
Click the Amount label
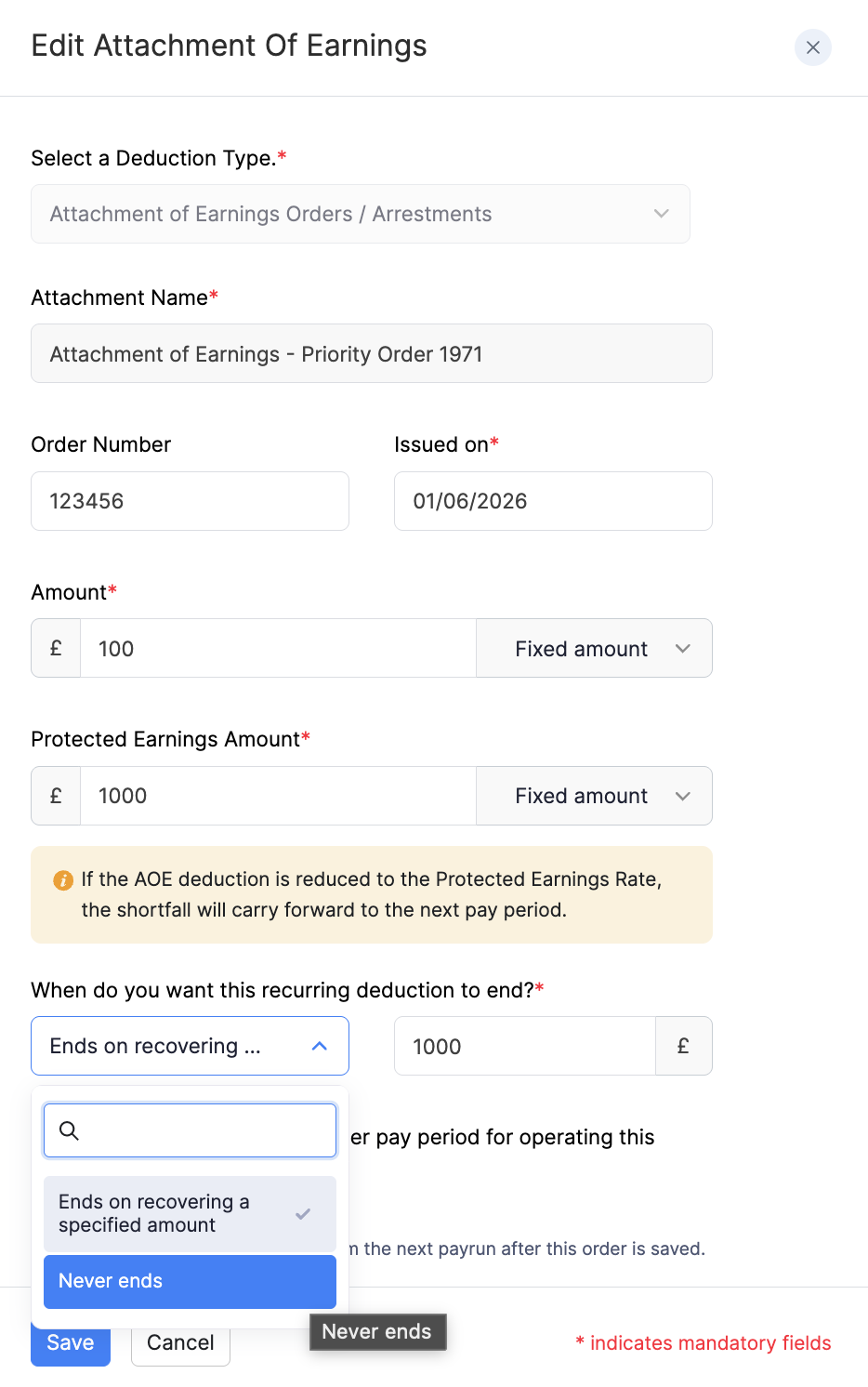click(x=74, y=592)
